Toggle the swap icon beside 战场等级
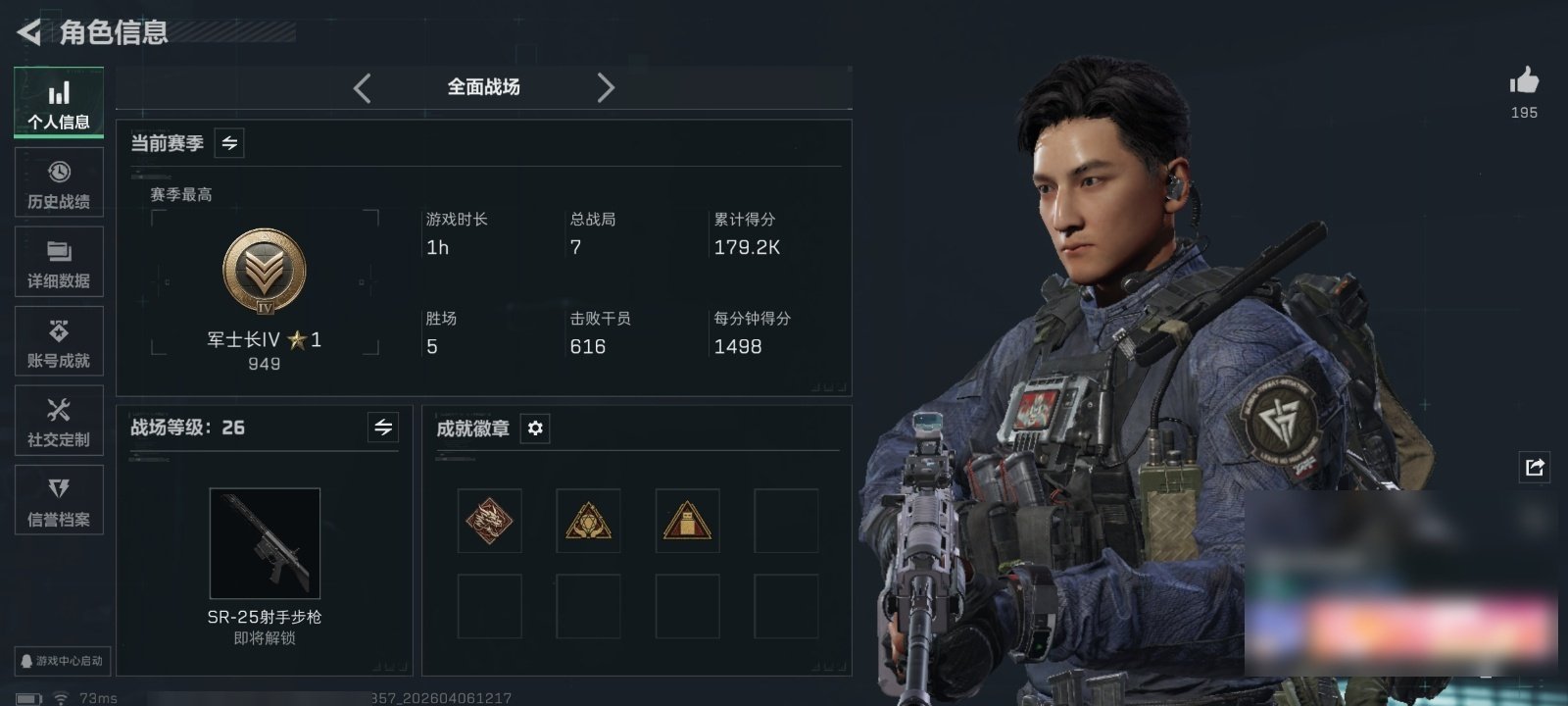 click(x=383, y=428)
